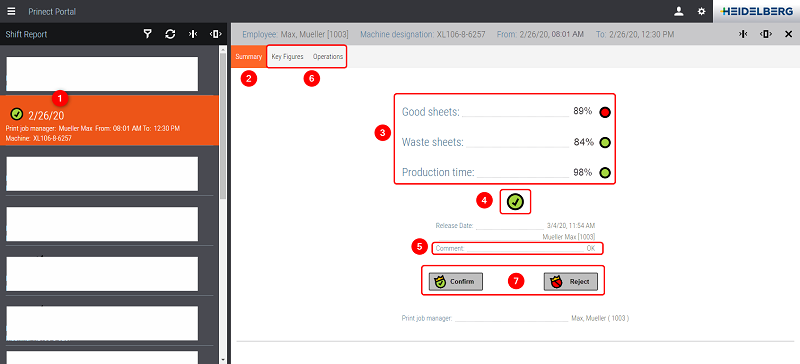The height and width of the screenshot is (364, 800).
Task: Refresh the Shift Report list
Action: pos(170,34)
